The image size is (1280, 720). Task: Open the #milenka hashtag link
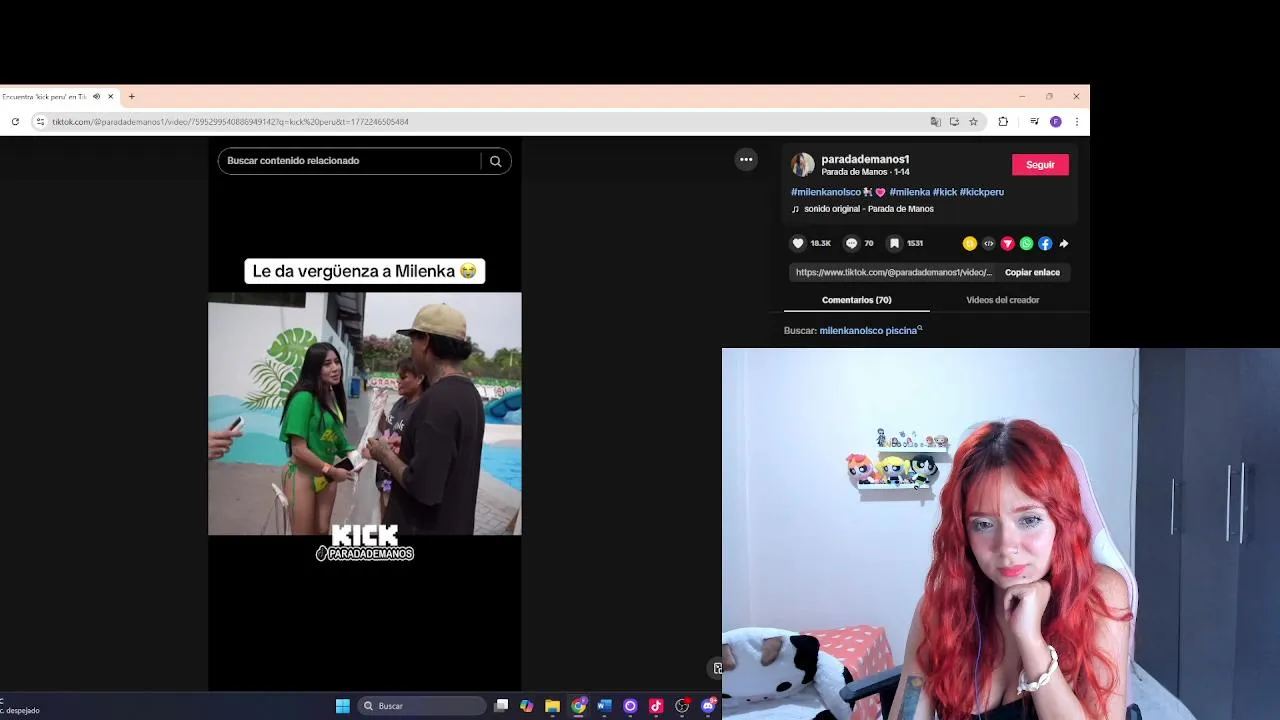coord(910,192)
